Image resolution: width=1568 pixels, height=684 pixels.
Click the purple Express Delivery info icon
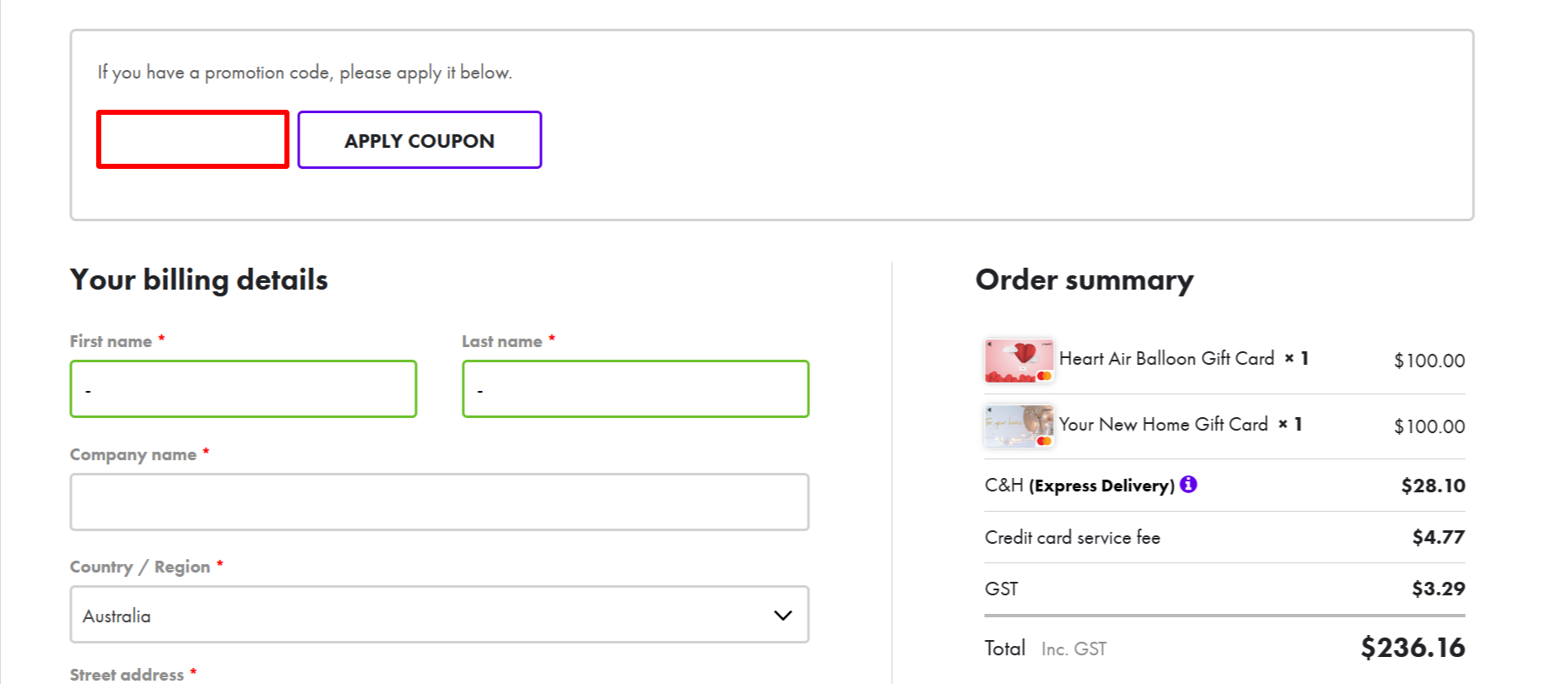coord(1189,485)
